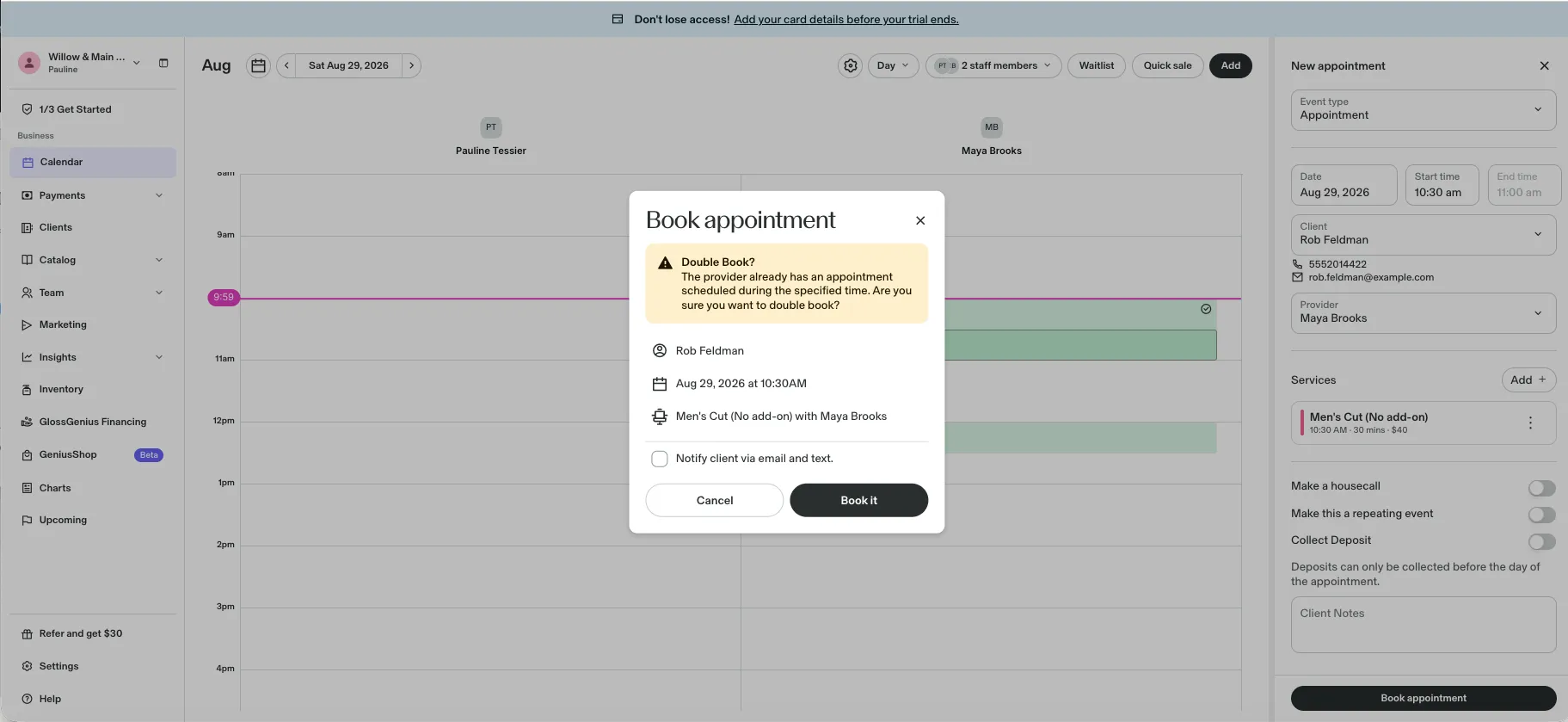Screen dimensions: 1568x722
Task: Open Refer and get $30
Action: (x=93, y=633)
